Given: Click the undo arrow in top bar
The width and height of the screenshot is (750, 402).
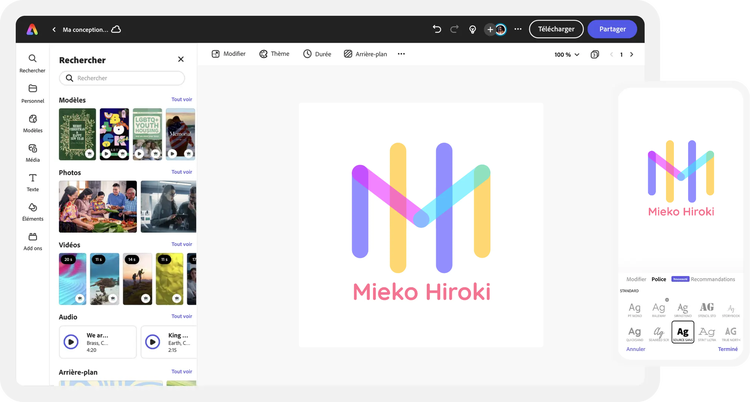Looking at the screenshot, I should tap(437, 29).
